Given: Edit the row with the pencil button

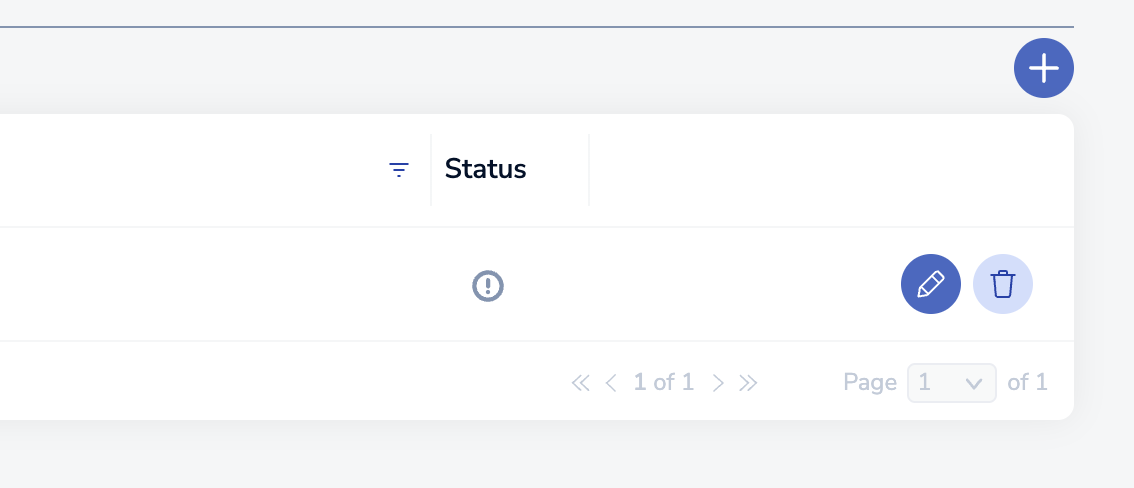Looking at the screenshot, I should coord(930,284).
